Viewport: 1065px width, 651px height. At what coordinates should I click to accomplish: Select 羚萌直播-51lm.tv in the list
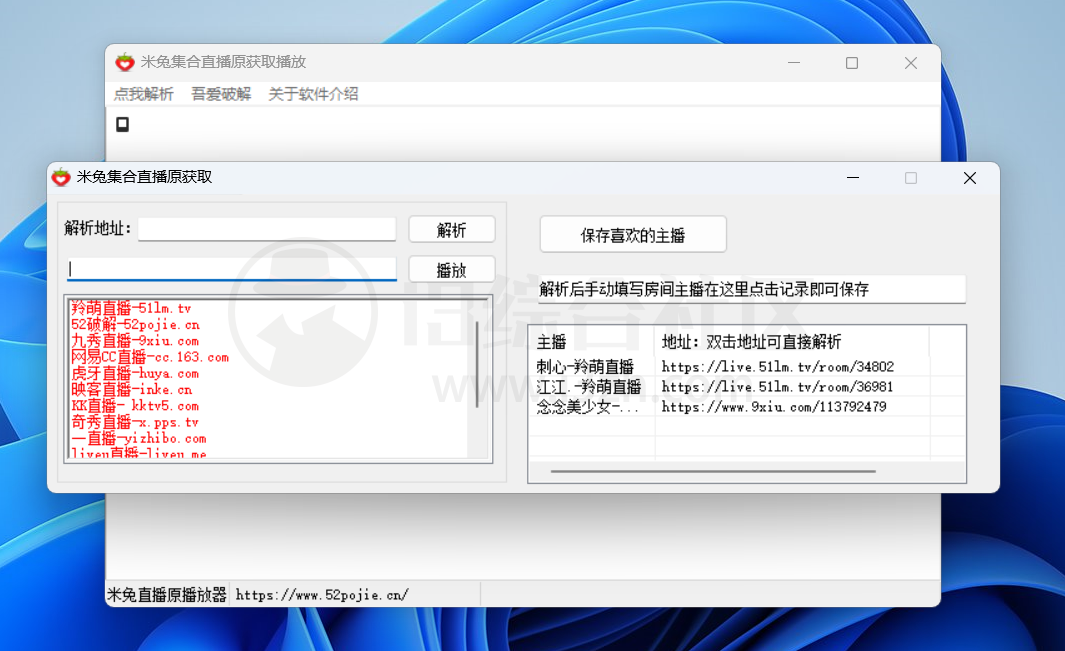coord(131,309)
